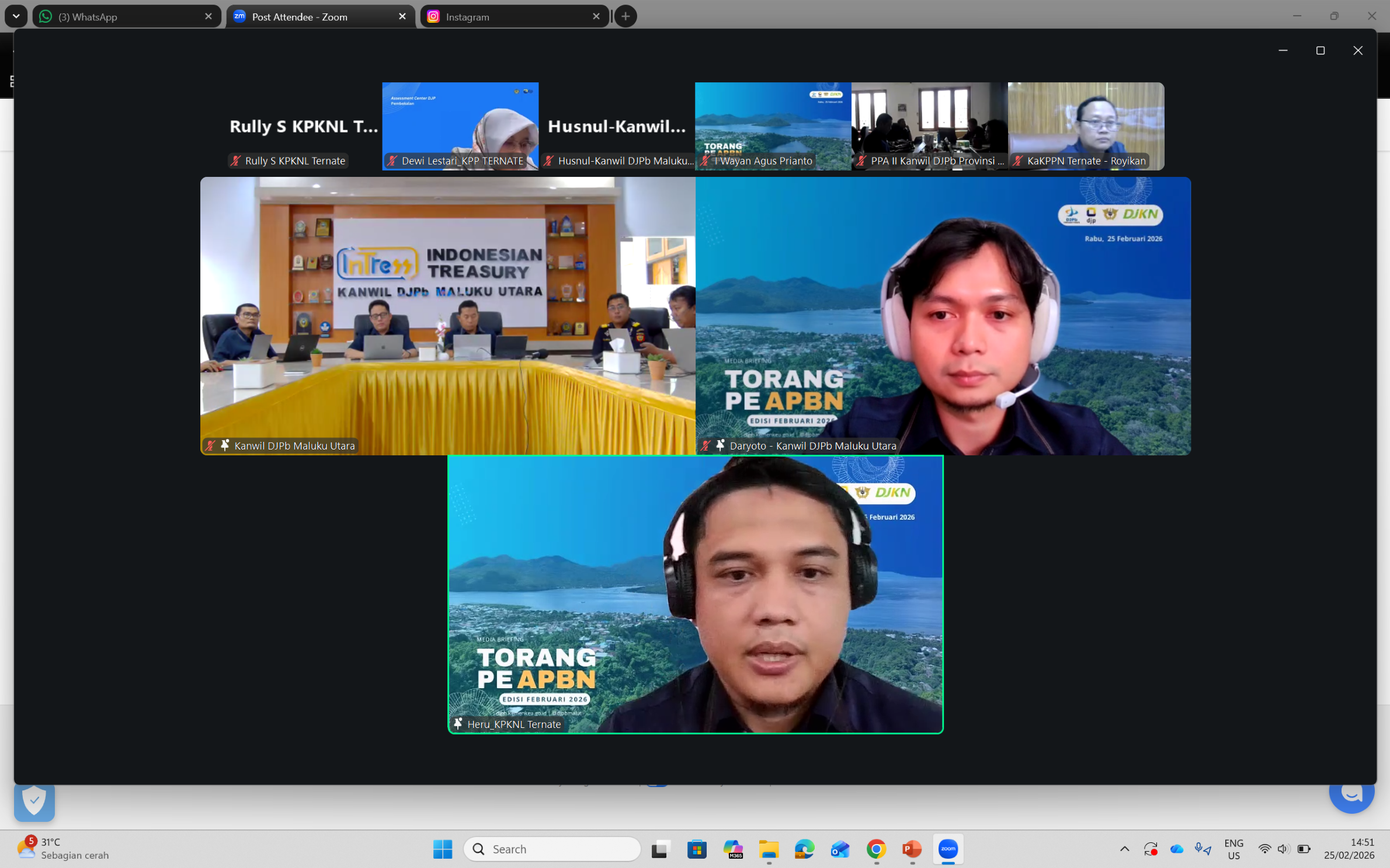The width and height of the screenshot is (1390, 868).
Task: Click the pin icon on Heru_KPKNL Ternate video
Action: pyautogui.click(x=458, y=724)
